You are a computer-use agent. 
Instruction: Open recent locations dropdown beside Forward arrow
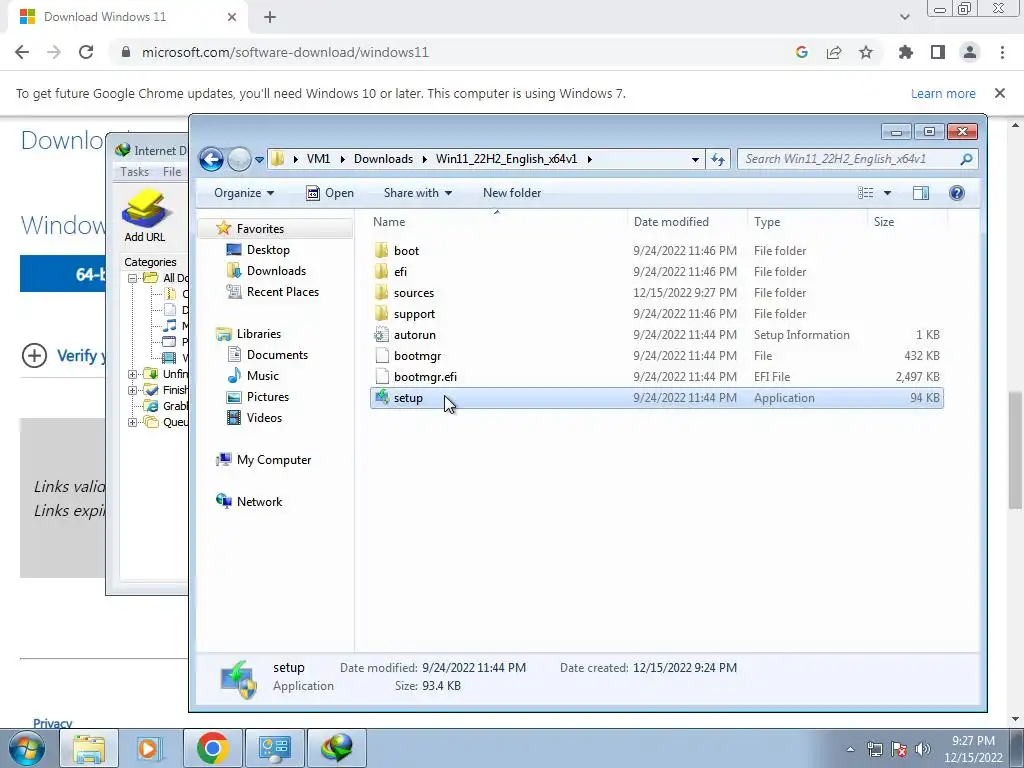pos(259,159)
